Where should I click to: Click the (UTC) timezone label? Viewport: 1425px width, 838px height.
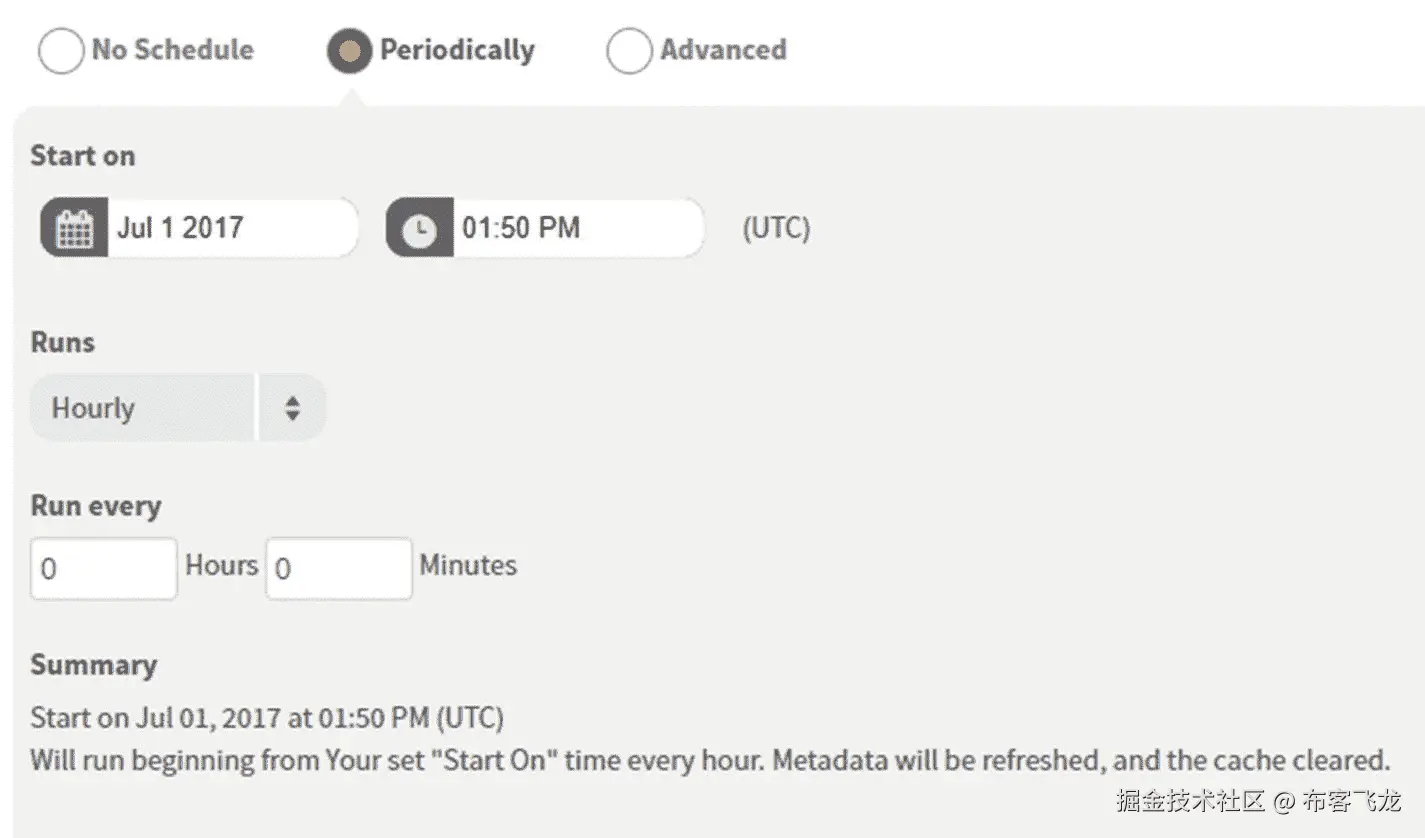pos(776,228)
